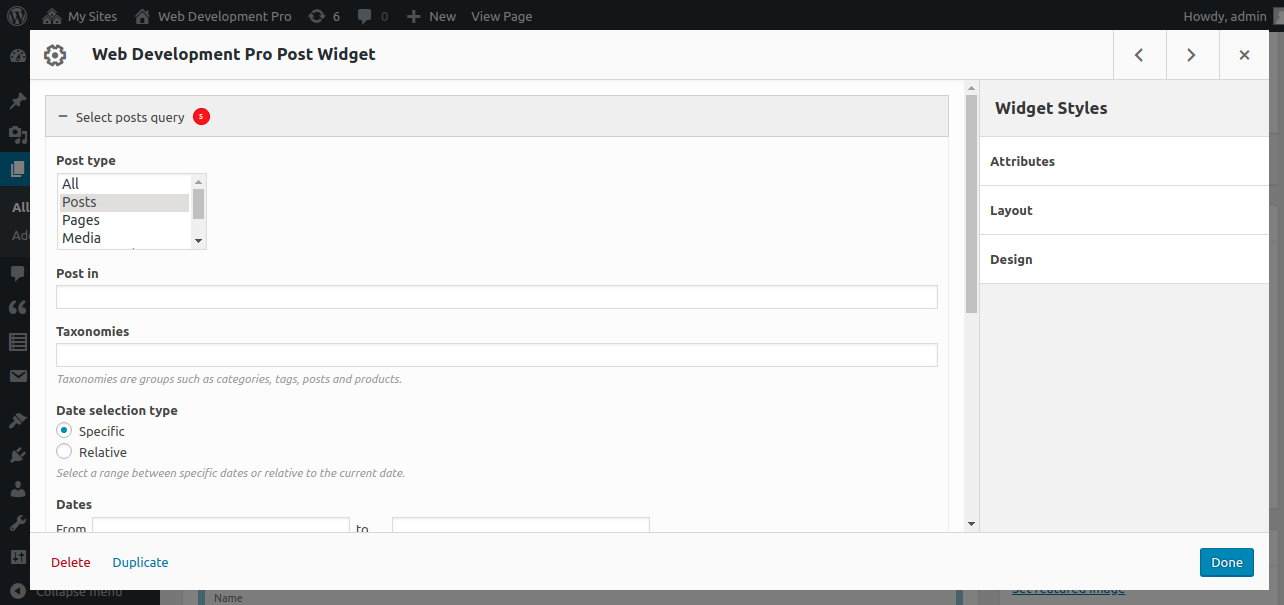Open the updates icon showing 6

pos(317,16)
